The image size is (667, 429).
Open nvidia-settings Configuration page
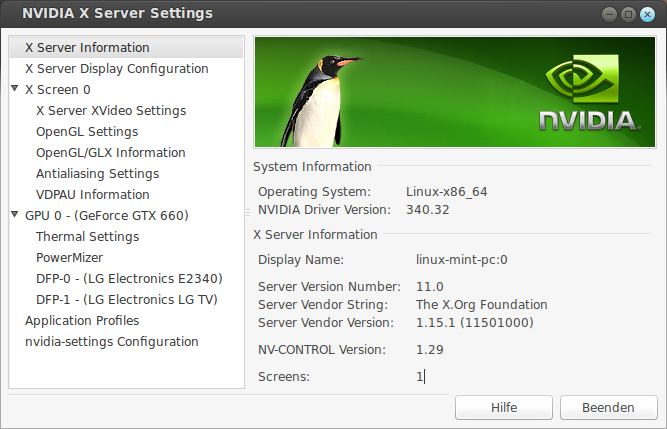point(112,341)
